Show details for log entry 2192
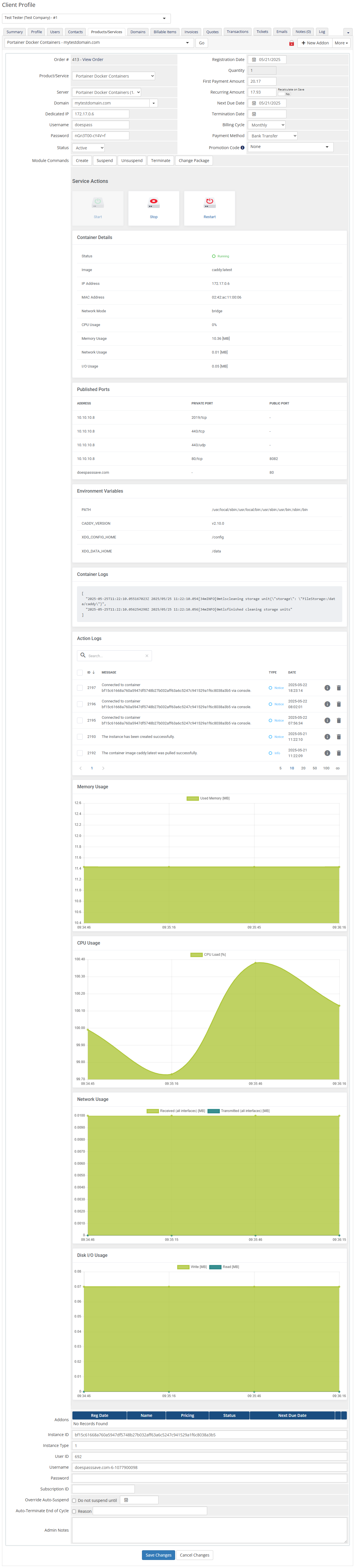The height and width of the screenshot is (1568, 354). coord(327,753)
